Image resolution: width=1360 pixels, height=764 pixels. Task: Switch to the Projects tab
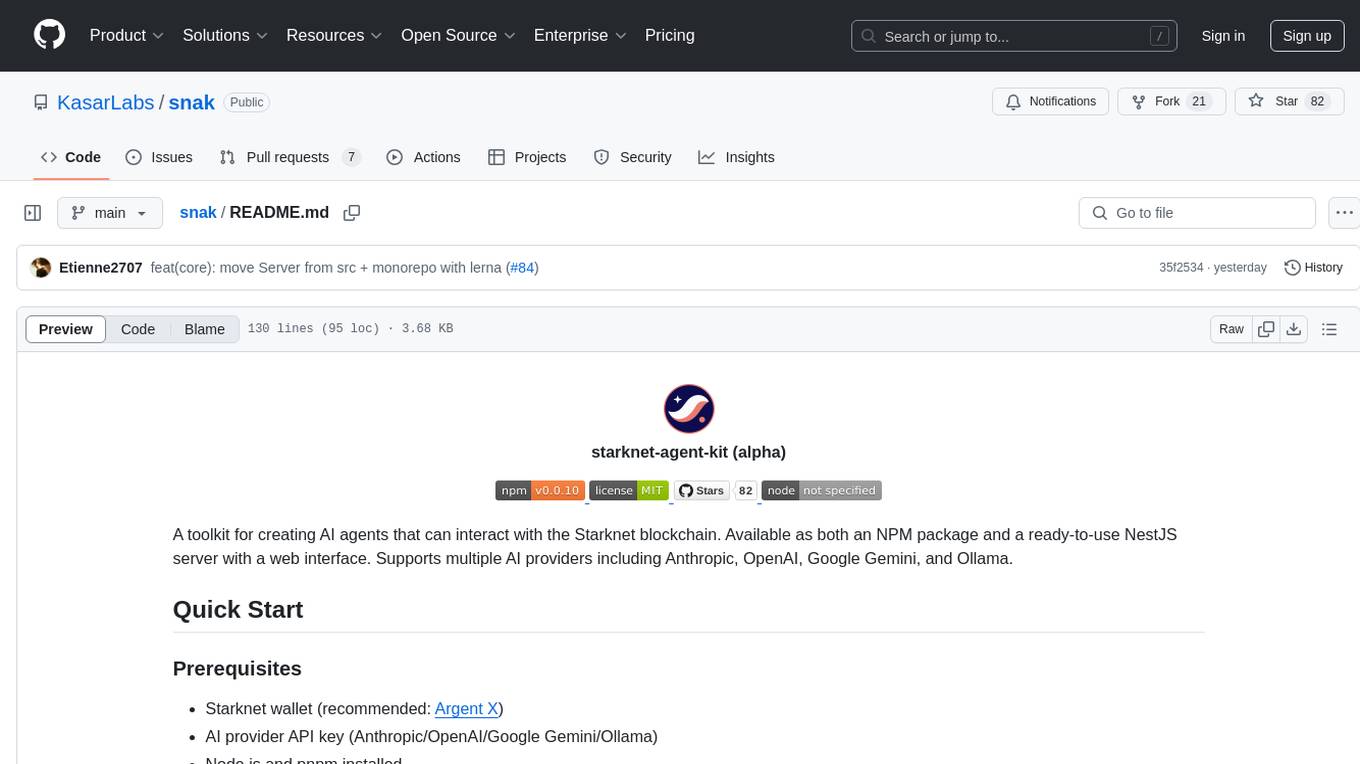pyautogui.click(x=527, y=157)
